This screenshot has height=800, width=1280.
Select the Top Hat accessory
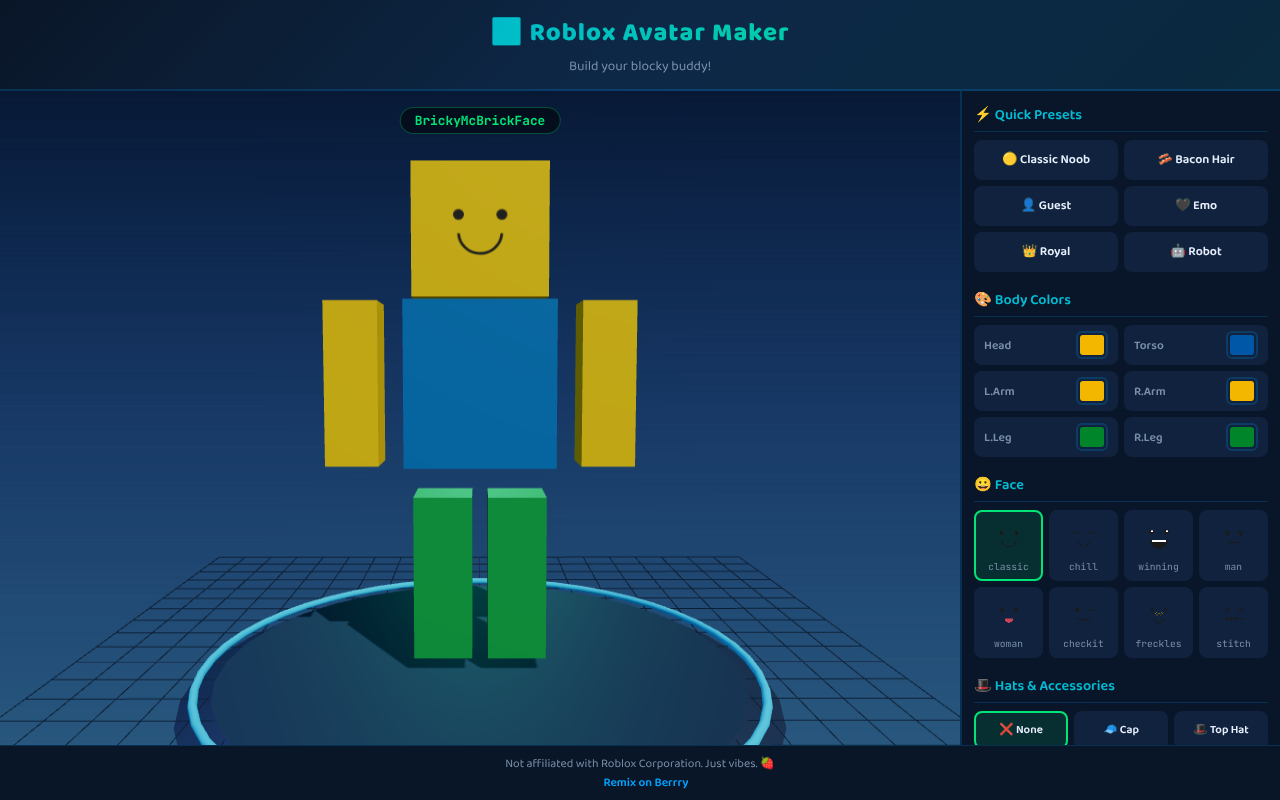tap(1221, 729)
